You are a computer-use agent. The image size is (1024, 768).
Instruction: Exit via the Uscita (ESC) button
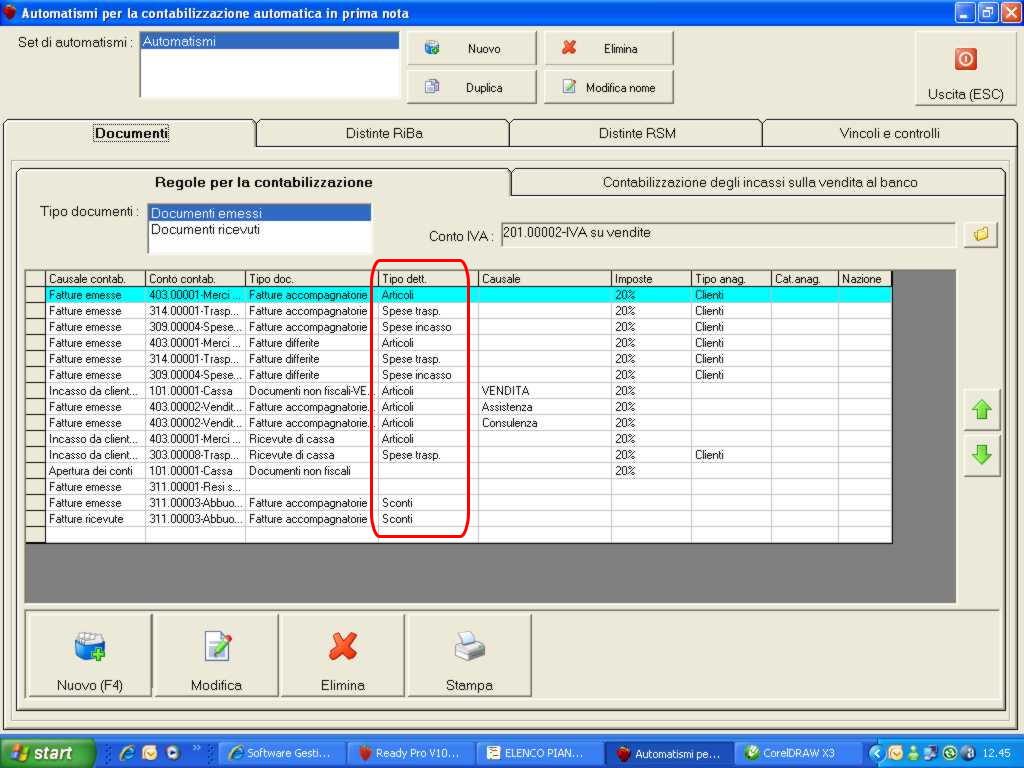point(965,69)
